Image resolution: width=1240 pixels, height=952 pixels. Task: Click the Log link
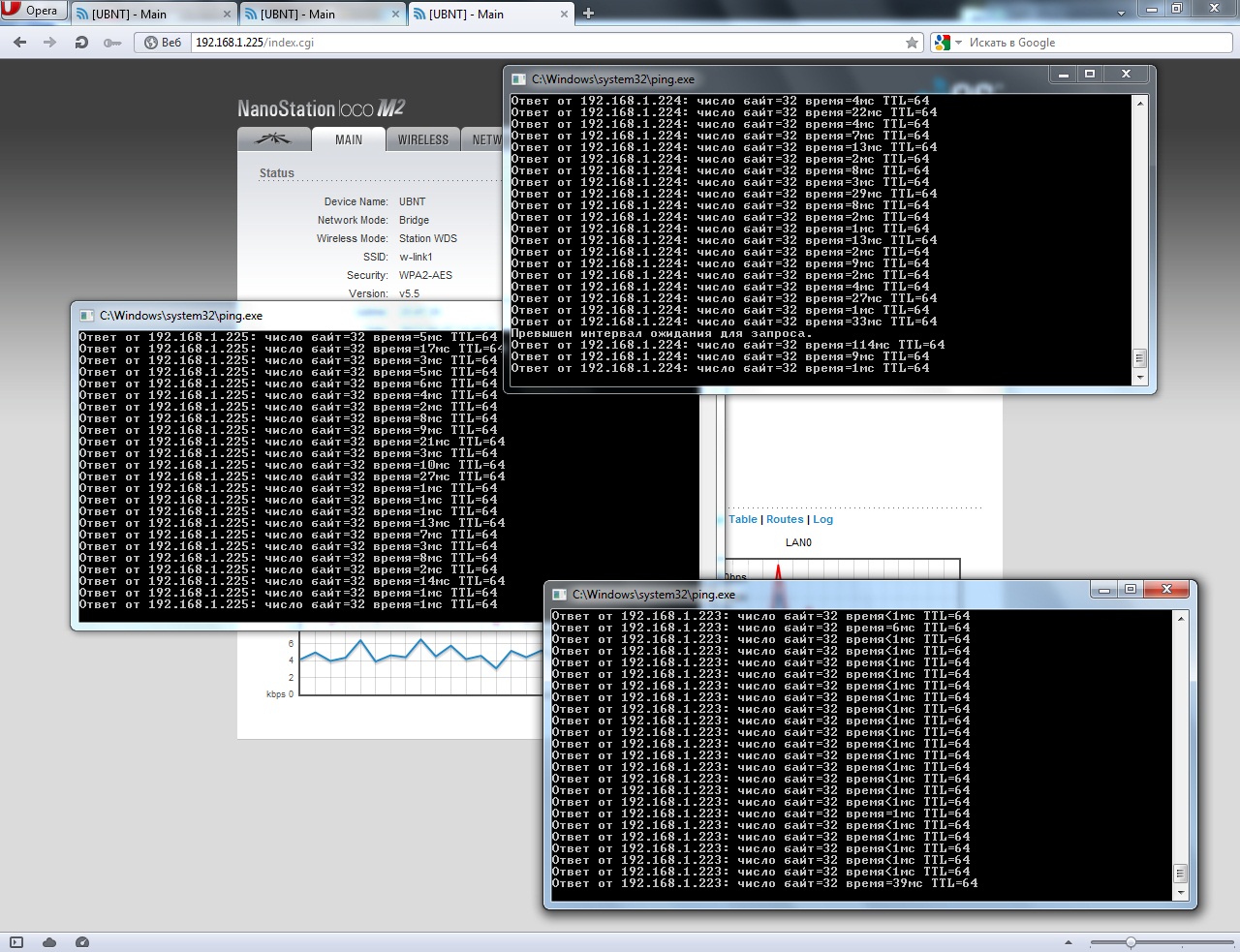pos(822,519)
